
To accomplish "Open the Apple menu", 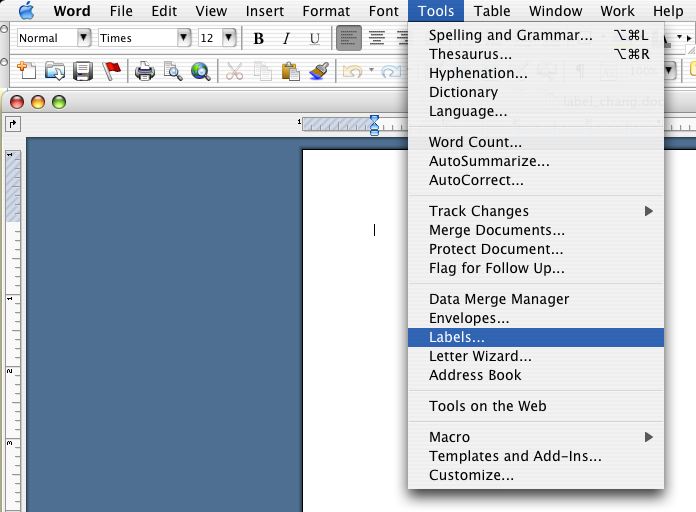I will 27,11.
